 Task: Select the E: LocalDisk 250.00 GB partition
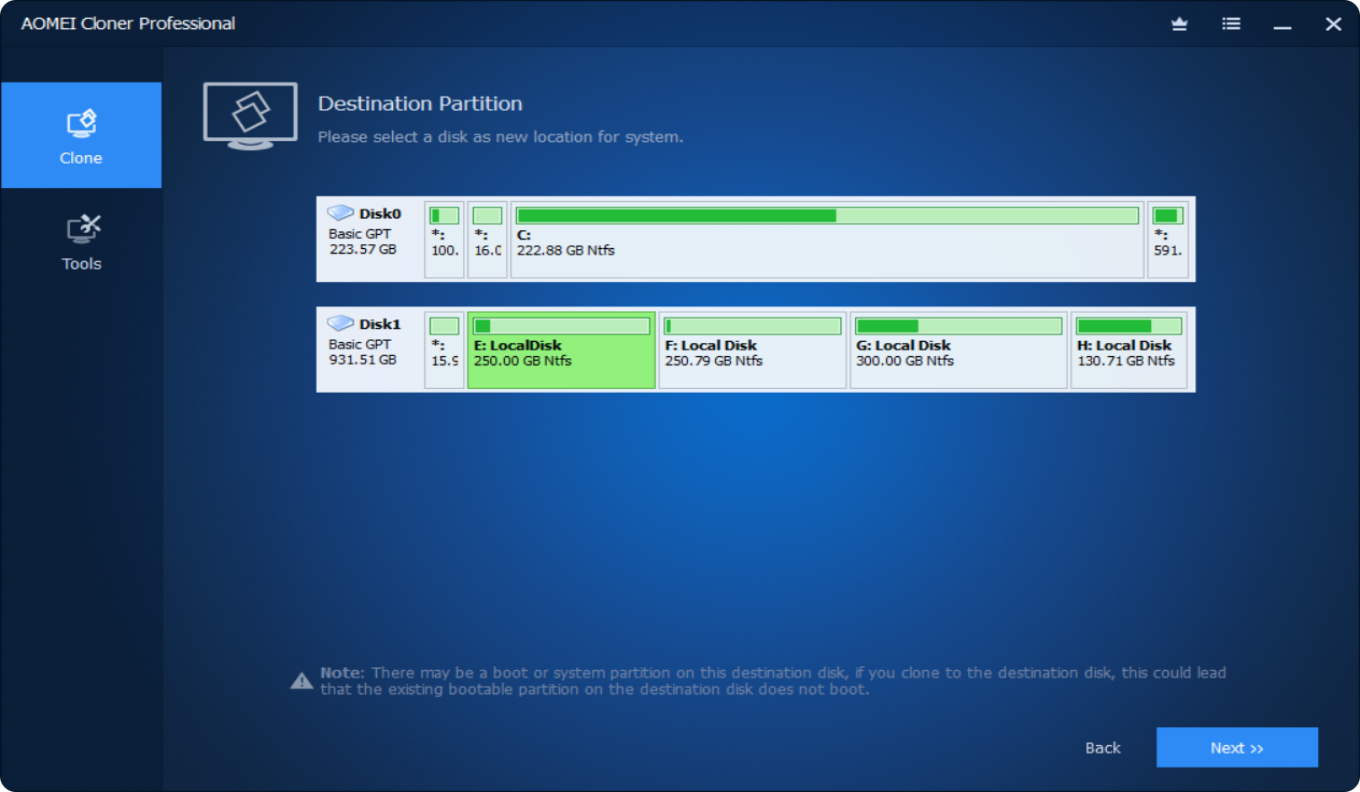click(561, 360)
